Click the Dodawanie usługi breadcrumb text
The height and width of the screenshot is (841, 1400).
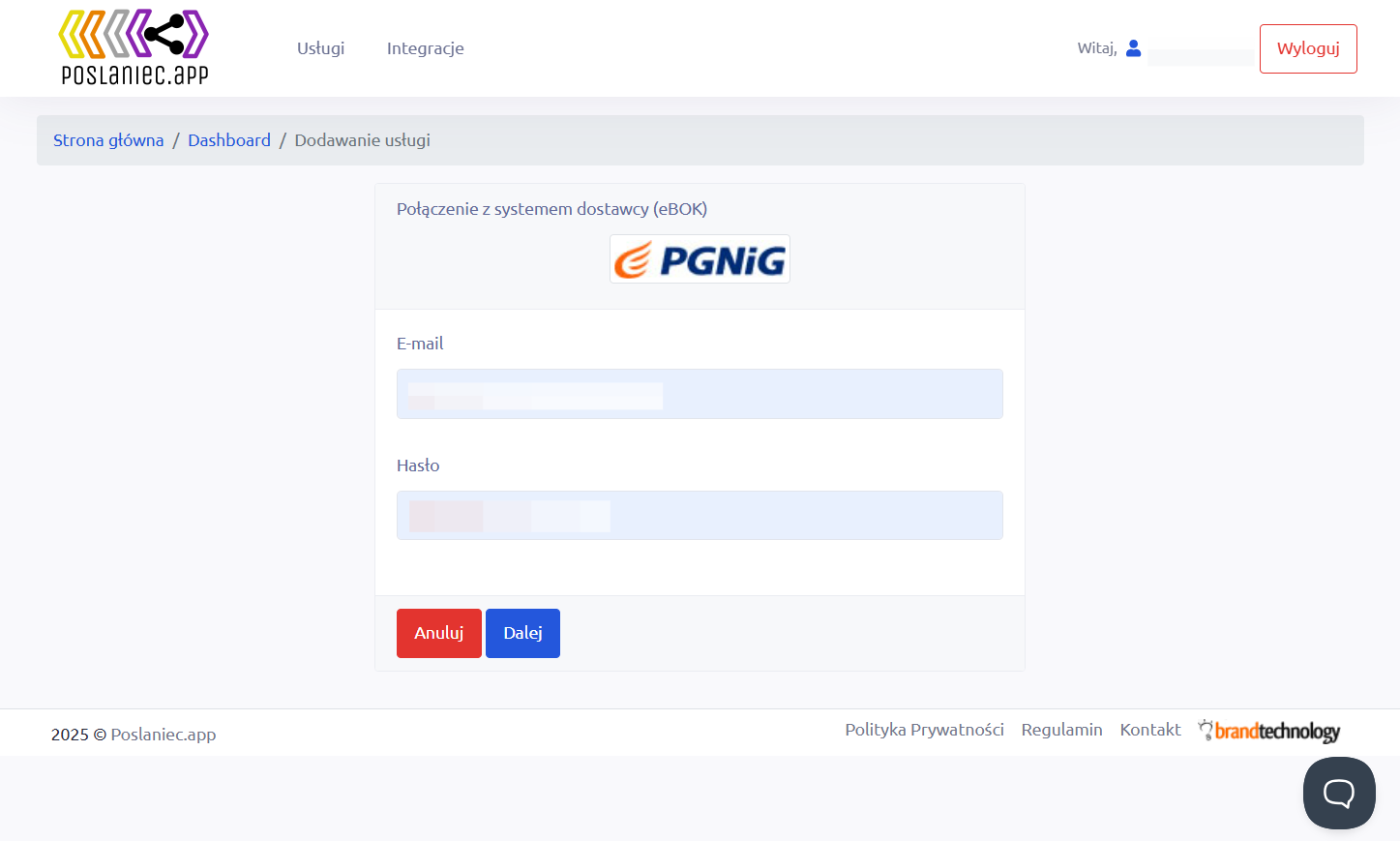coord(363,140)
